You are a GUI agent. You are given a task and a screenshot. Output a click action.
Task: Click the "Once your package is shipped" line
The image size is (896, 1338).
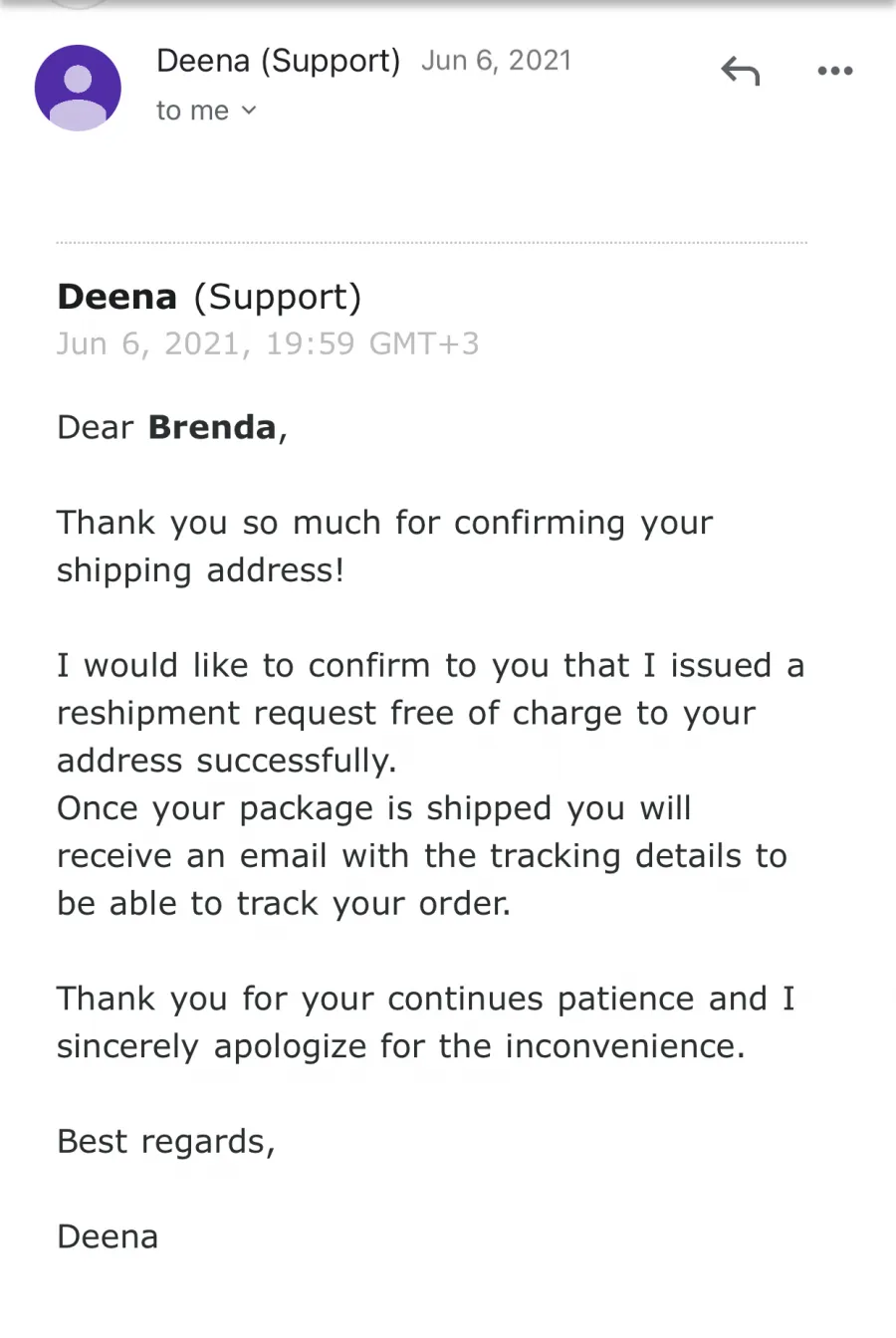point(373,808)
